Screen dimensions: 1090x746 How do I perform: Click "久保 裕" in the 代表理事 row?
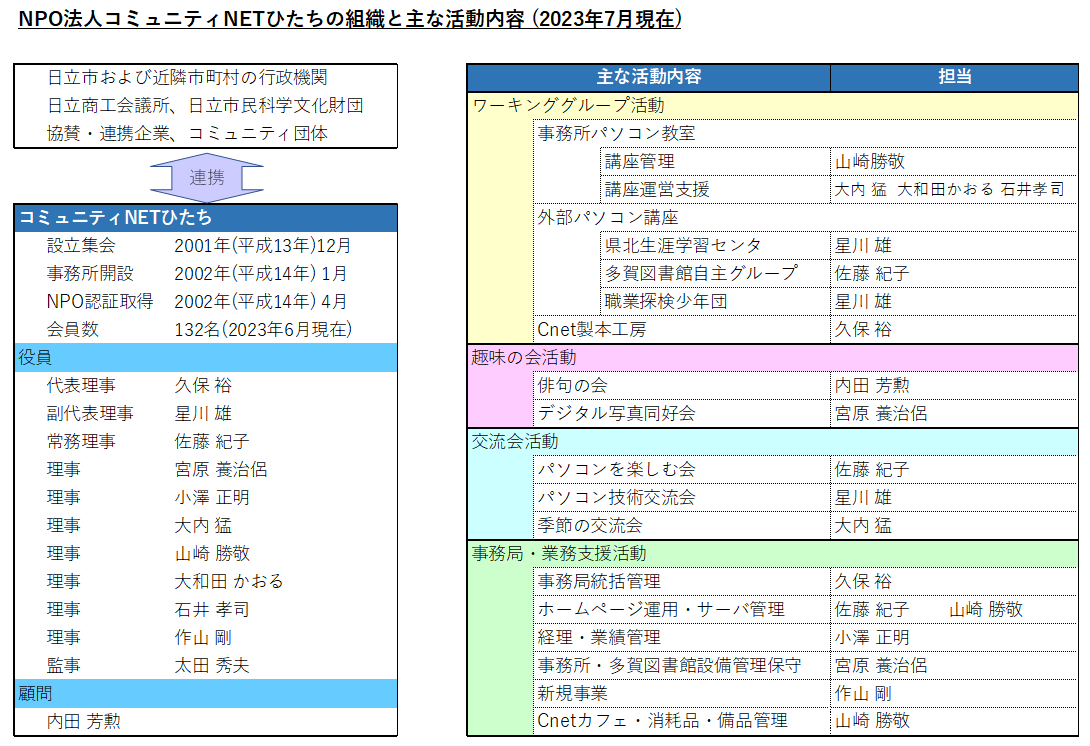coord(203,385)
